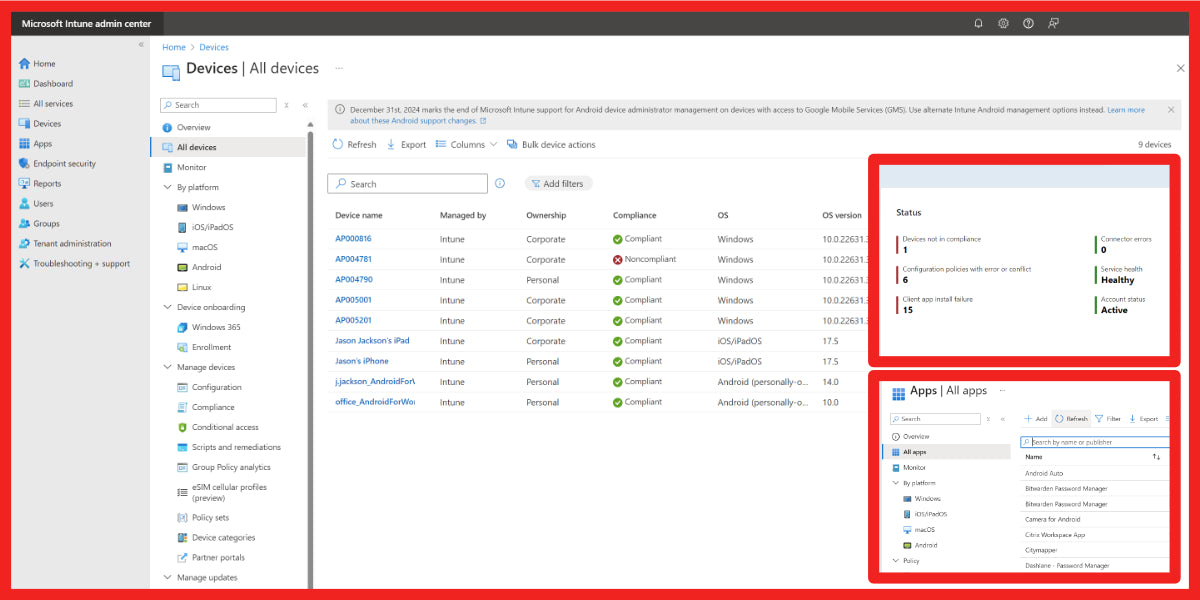
Task: Click Devices in the breadcrumb
Action: coord(214,46)
